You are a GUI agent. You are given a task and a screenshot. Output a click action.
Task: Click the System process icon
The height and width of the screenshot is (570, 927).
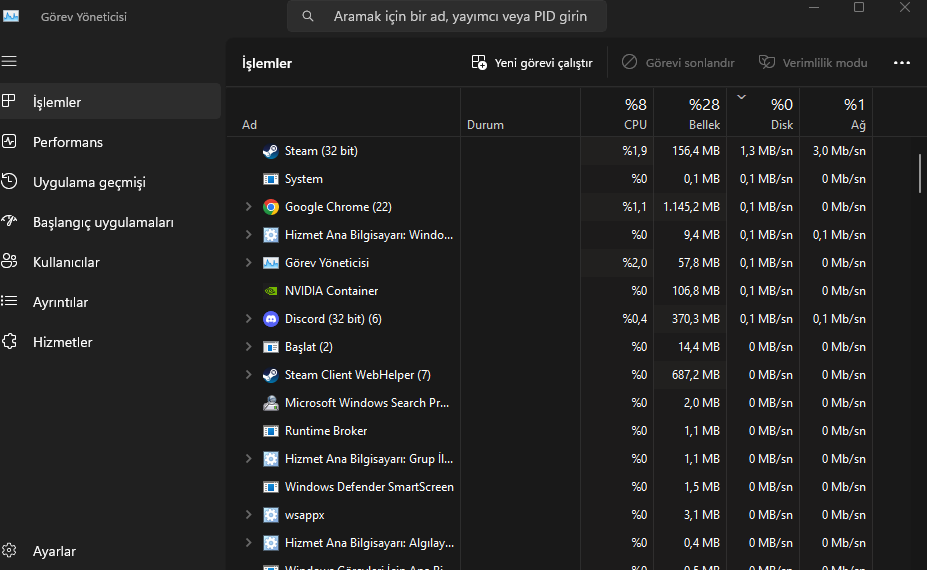pyautogui.click(x=271, y=179)
